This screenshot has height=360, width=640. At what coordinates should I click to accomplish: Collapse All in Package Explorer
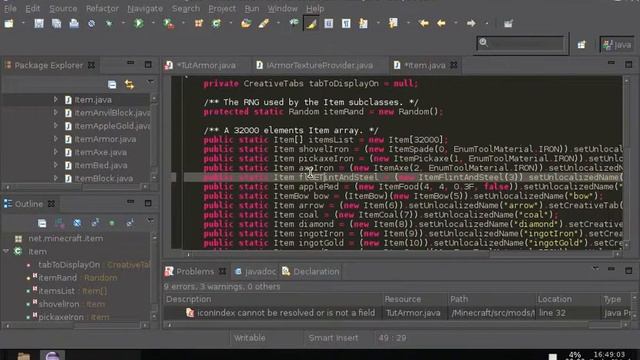[112, 84]
